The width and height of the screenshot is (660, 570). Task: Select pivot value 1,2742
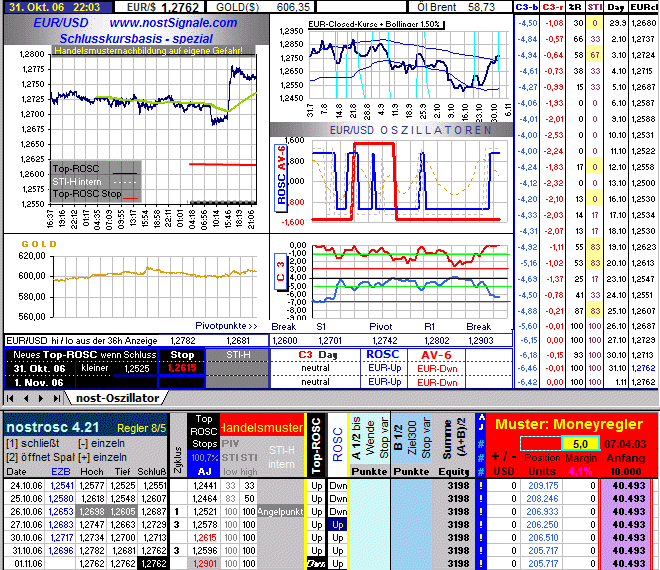pos(385,341)
